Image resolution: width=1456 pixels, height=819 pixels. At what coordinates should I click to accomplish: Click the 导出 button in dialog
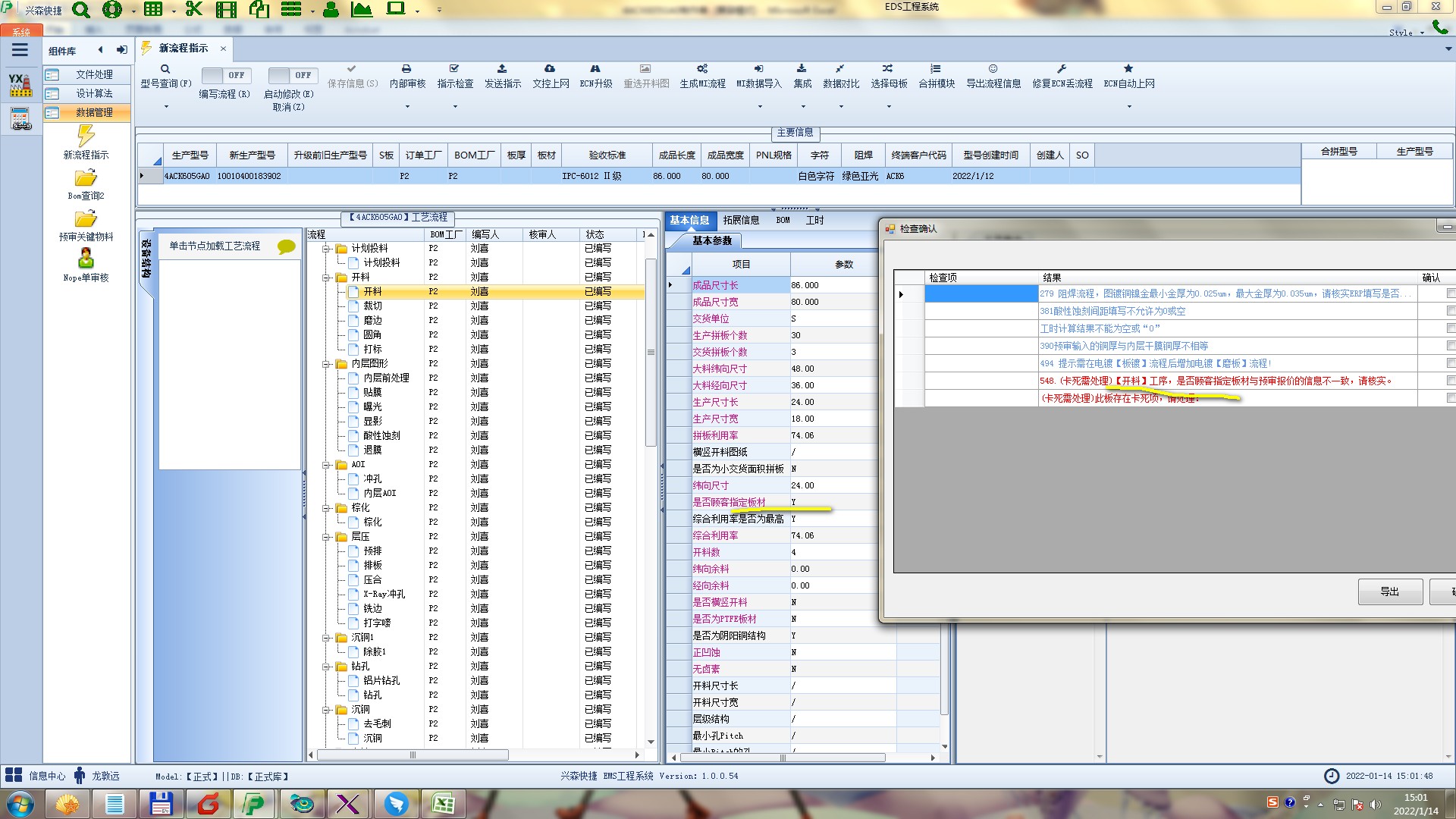(x=1389, y=591)
